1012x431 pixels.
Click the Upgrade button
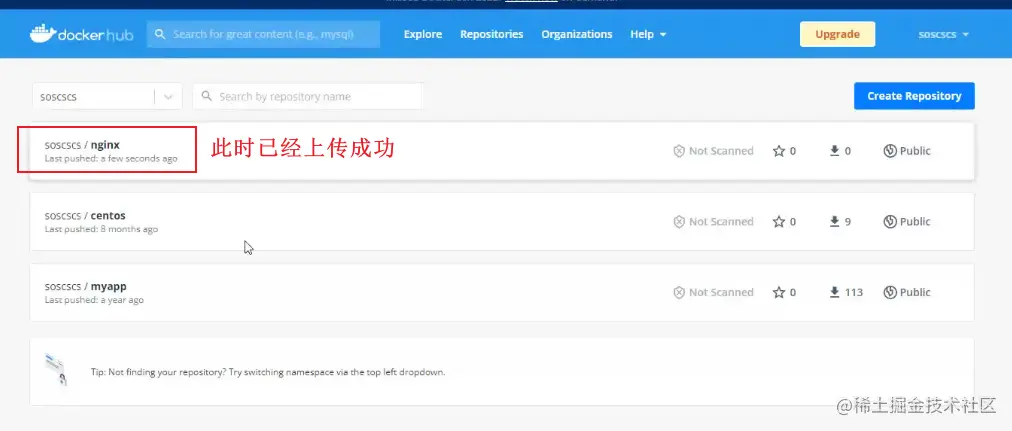(837, 34)
